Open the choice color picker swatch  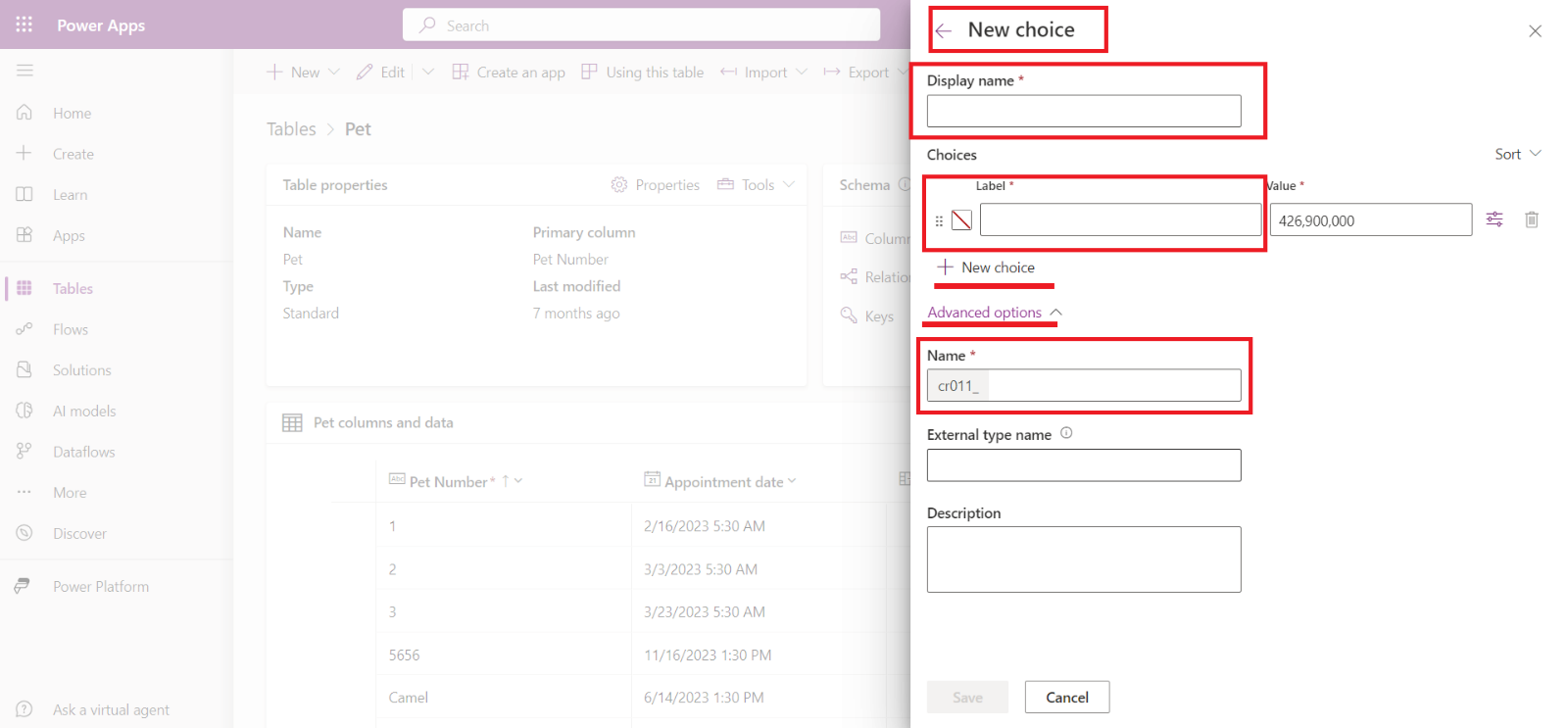(961, 220)
